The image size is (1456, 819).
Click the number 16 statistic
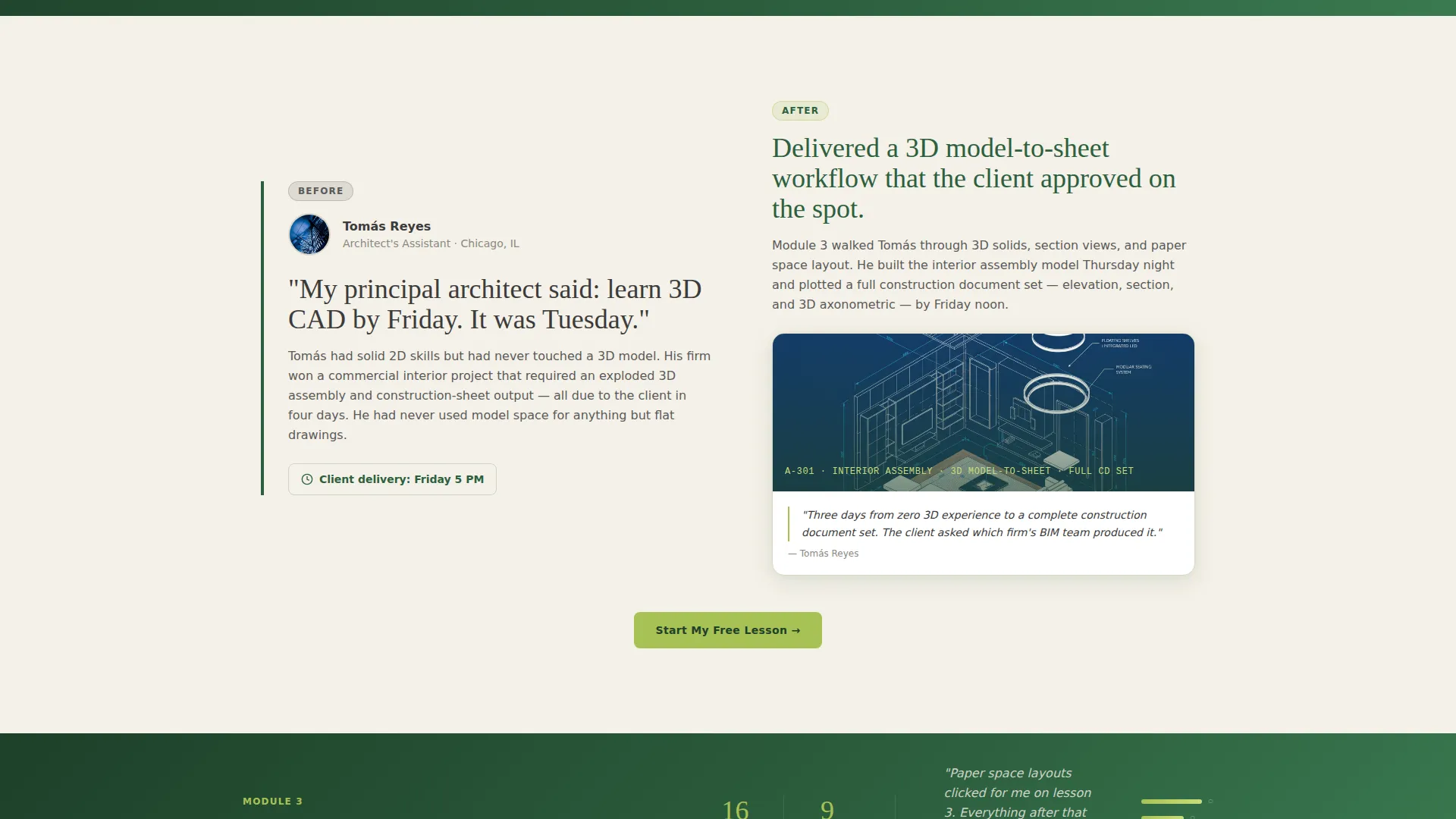tap(735, 808)
